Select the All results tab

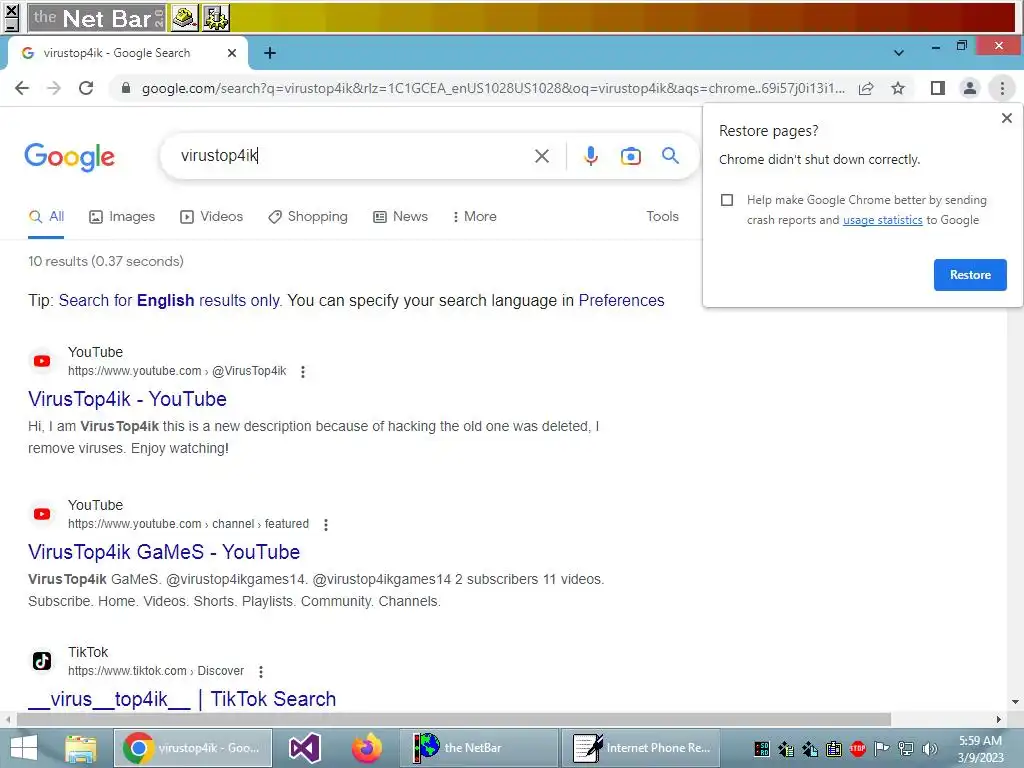click(x=46, y=216)
